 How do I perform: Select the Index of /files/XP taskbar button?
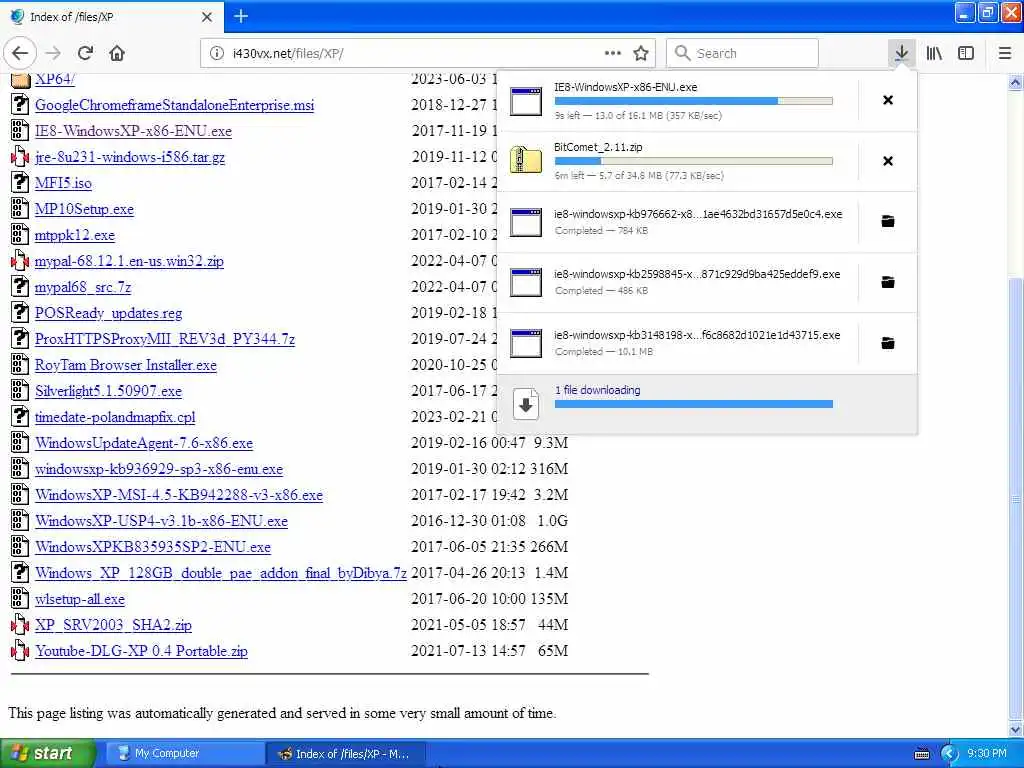[345, 754]
